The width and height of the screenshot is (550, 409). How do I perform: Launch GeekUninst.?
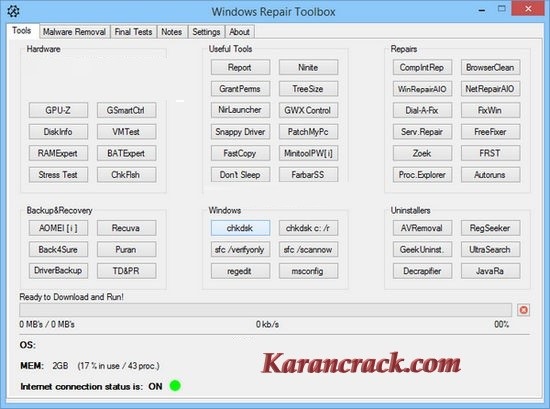422,249
